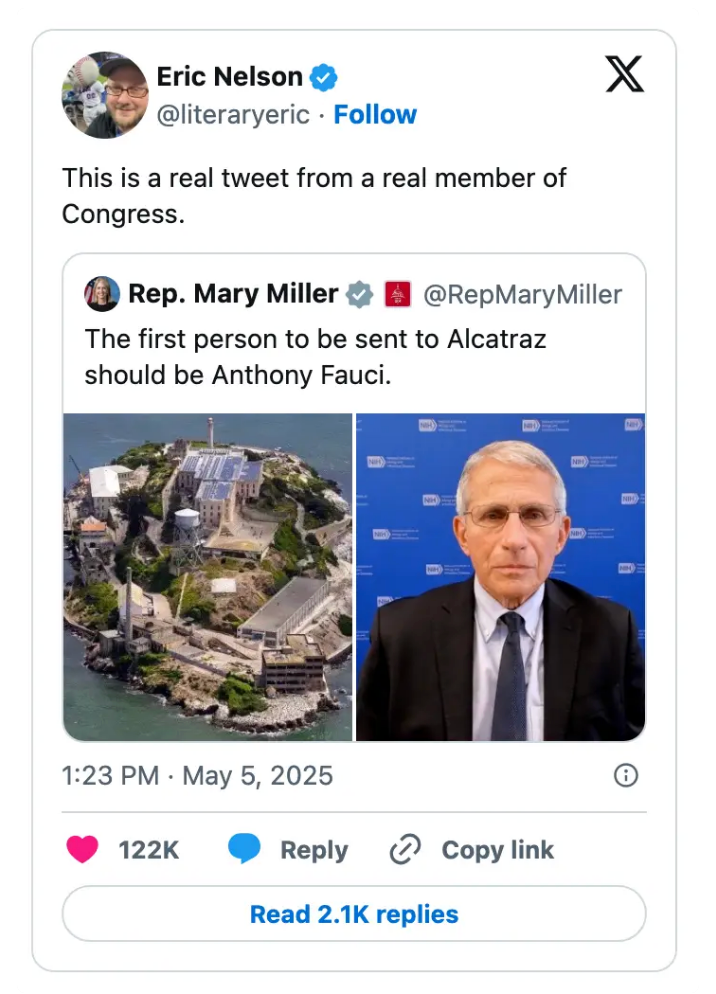This screenshot has width=716, height=994.
Task: Click Eric Nelson's blue verified badge
Action: click(322, 76)
